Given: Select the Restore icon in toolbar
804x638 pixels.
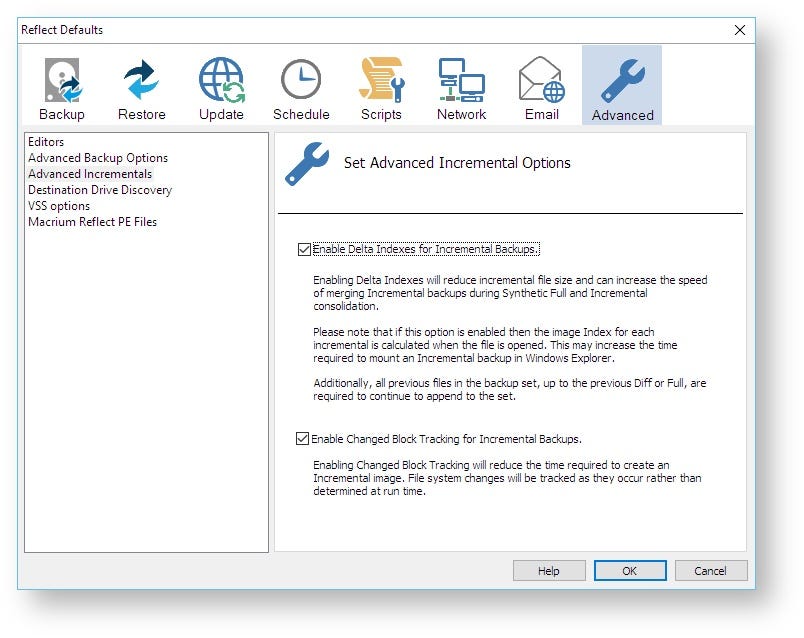Looking at the screenshot, I should tap(141, 80).
